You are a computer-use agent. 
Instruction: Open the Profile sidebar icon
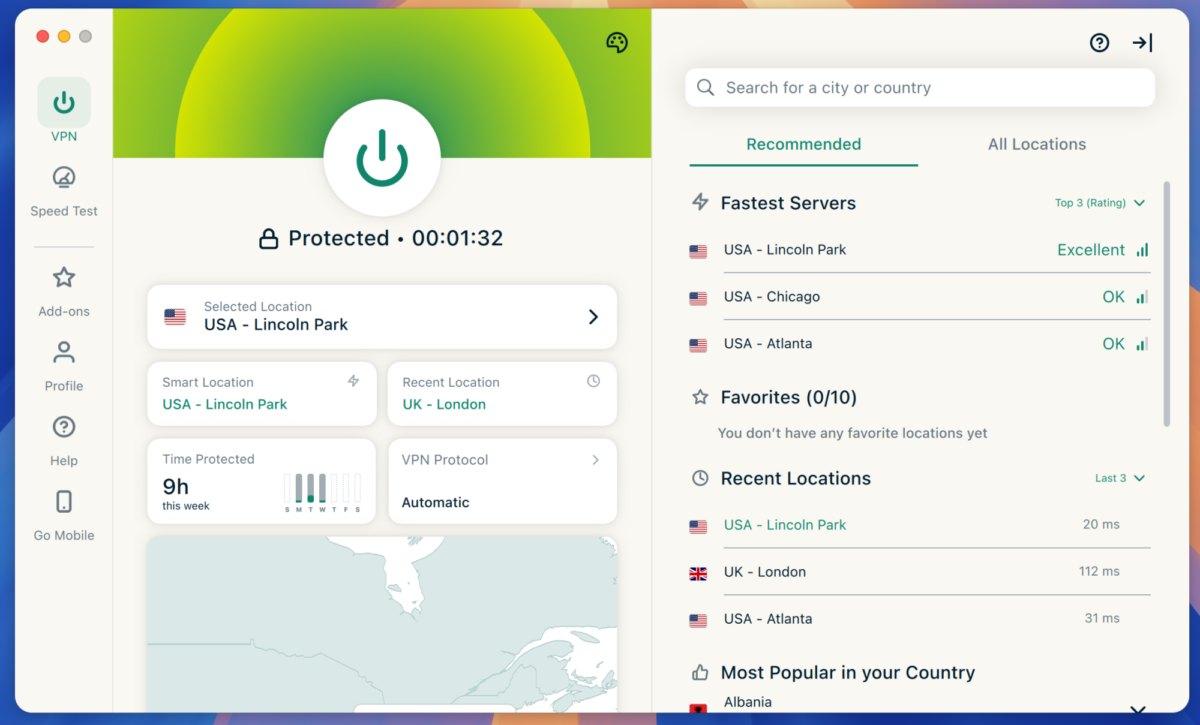[x=63, y=352]
